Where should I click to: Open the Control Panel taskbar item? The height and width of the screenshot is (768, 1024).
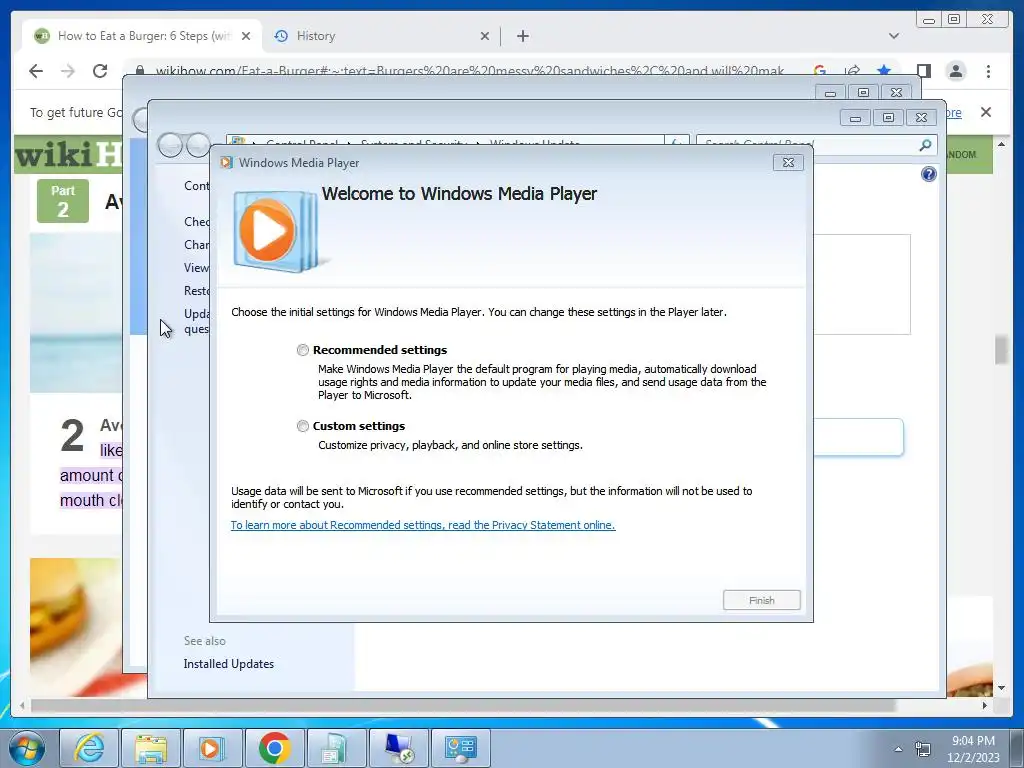click(460, 748)
